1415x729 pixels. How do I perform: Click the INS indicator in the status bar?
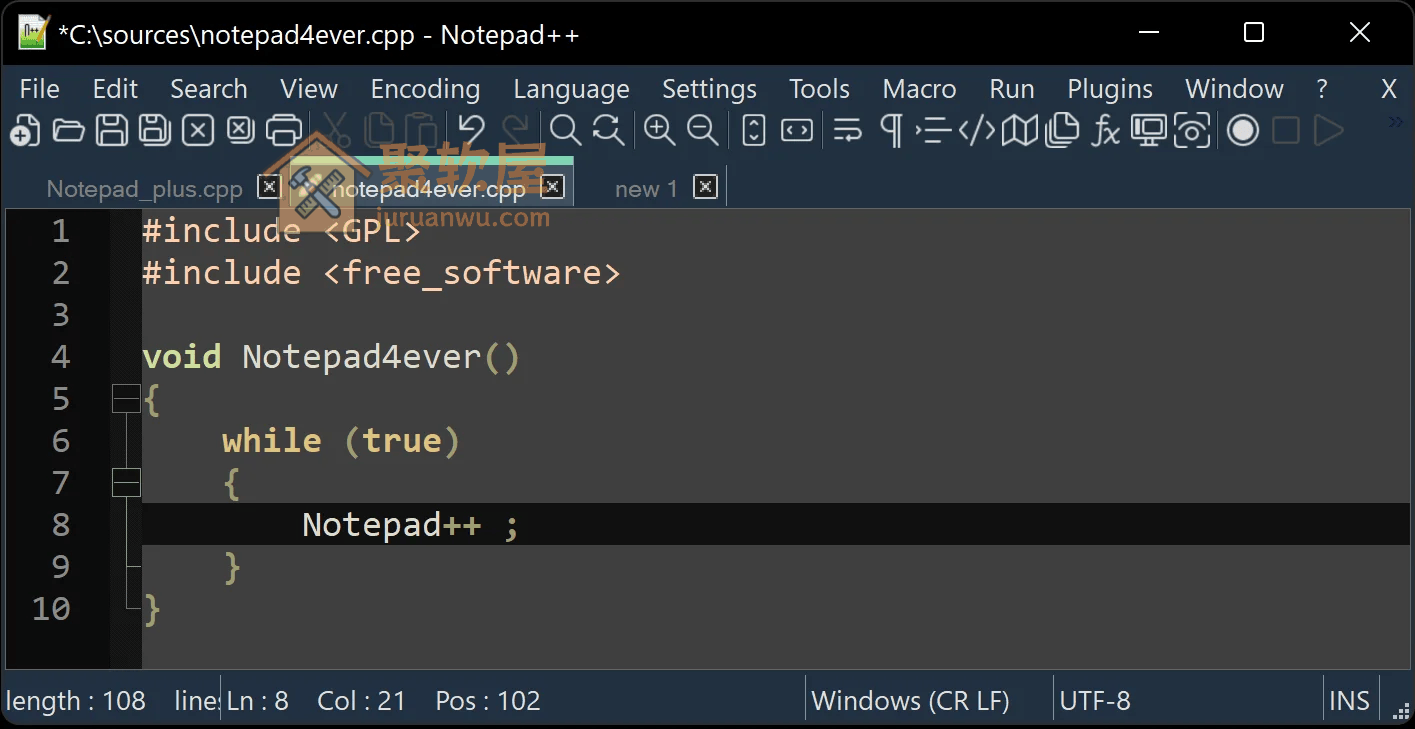(1350, 700)
